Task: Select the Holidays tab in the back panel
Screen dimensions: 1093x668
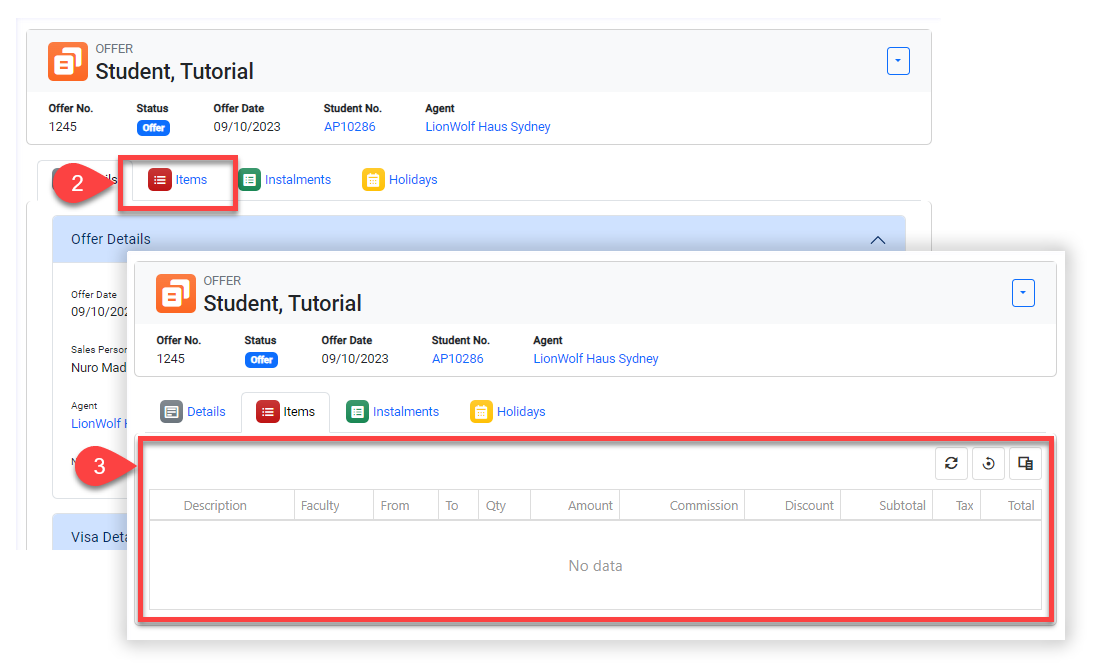Action: pos(401,180)
